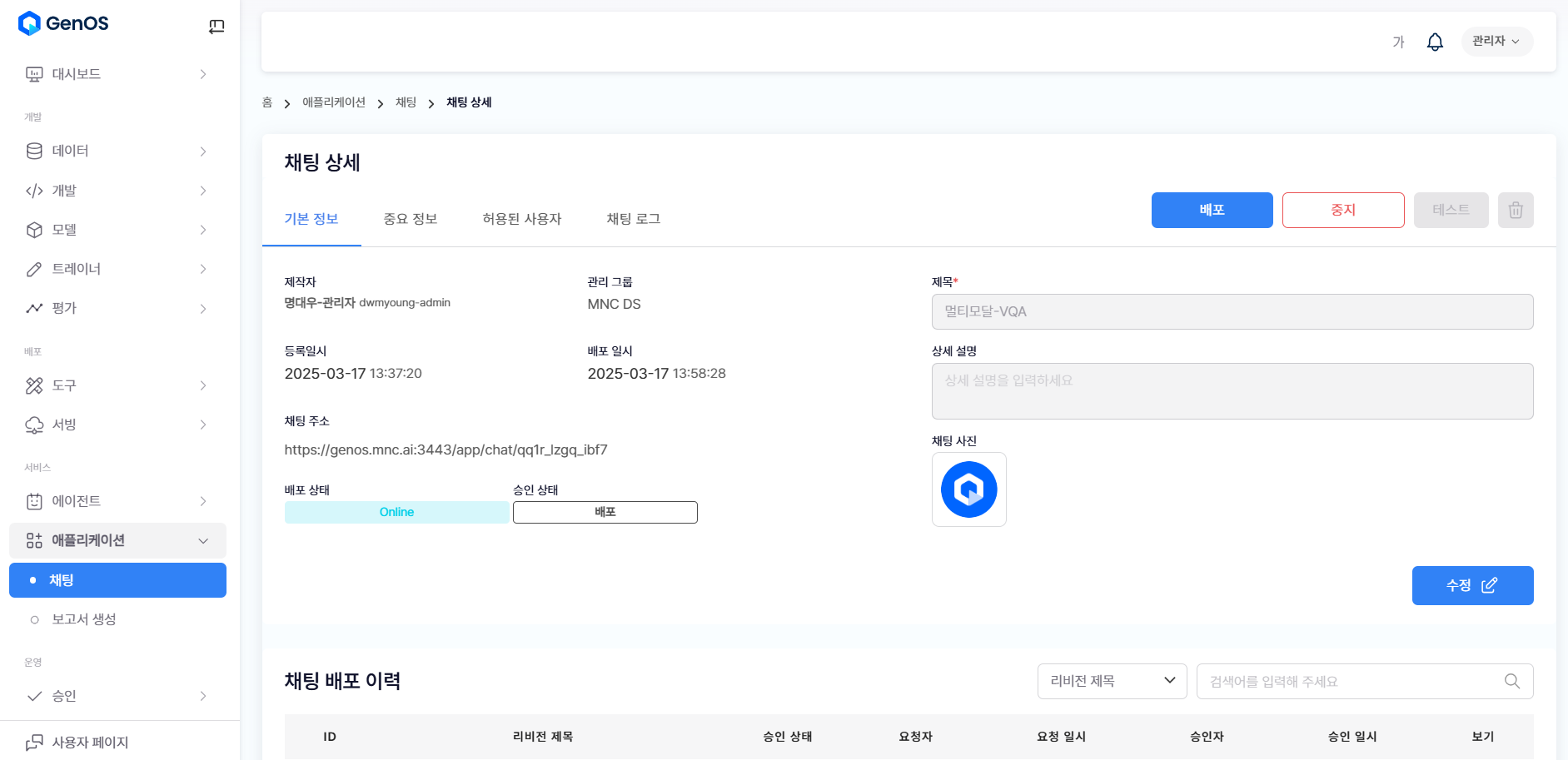The image size is (1568, 760).
Task: Click the 채팅 사진 thumbnail image
Action: (968, 489)
